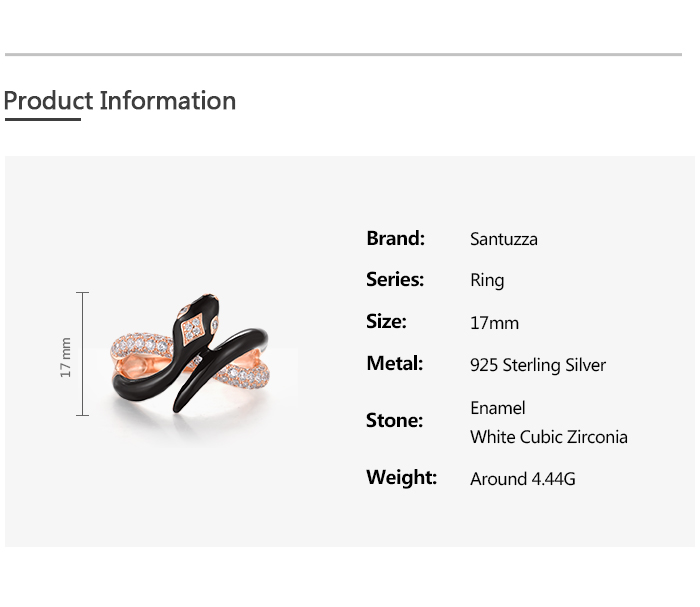Click the snake head diamond-shaped stone
700x607 pixels.
point(191,326)
